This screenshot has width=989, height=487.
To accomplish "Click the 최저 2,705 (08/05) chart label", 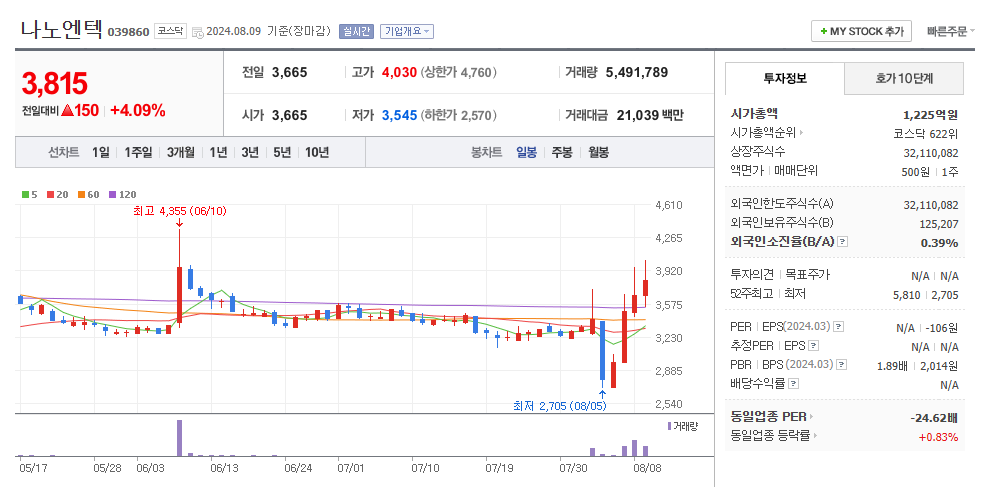I will (559, 406).
